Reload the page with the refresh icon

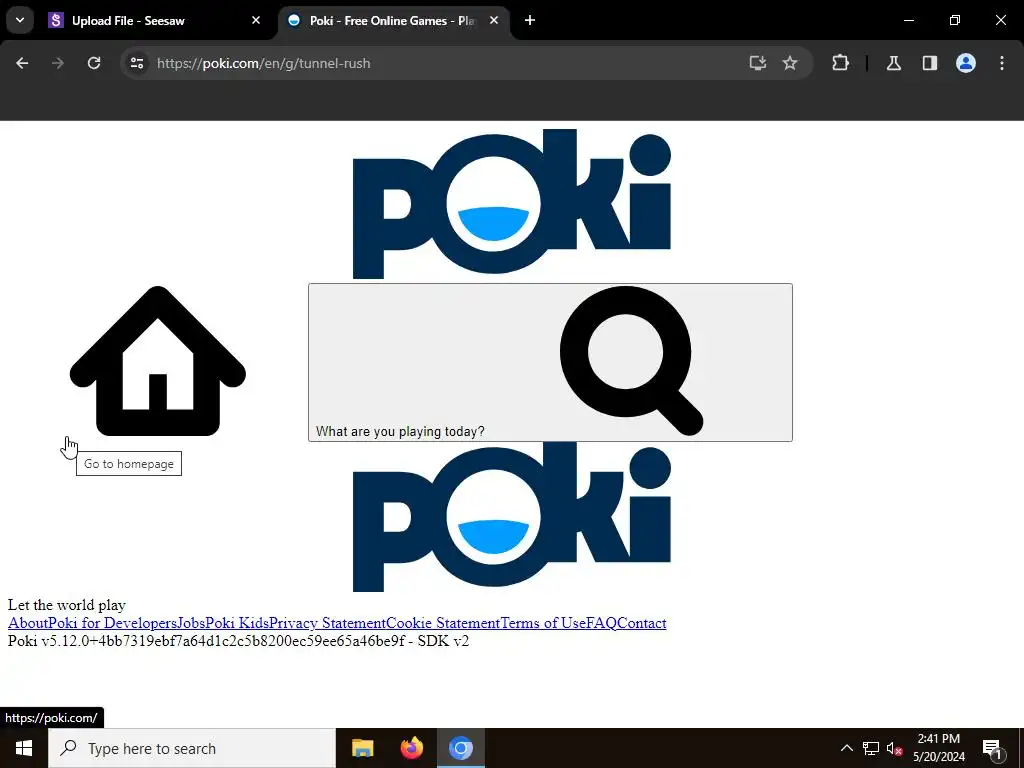click(x=94, y=63)
